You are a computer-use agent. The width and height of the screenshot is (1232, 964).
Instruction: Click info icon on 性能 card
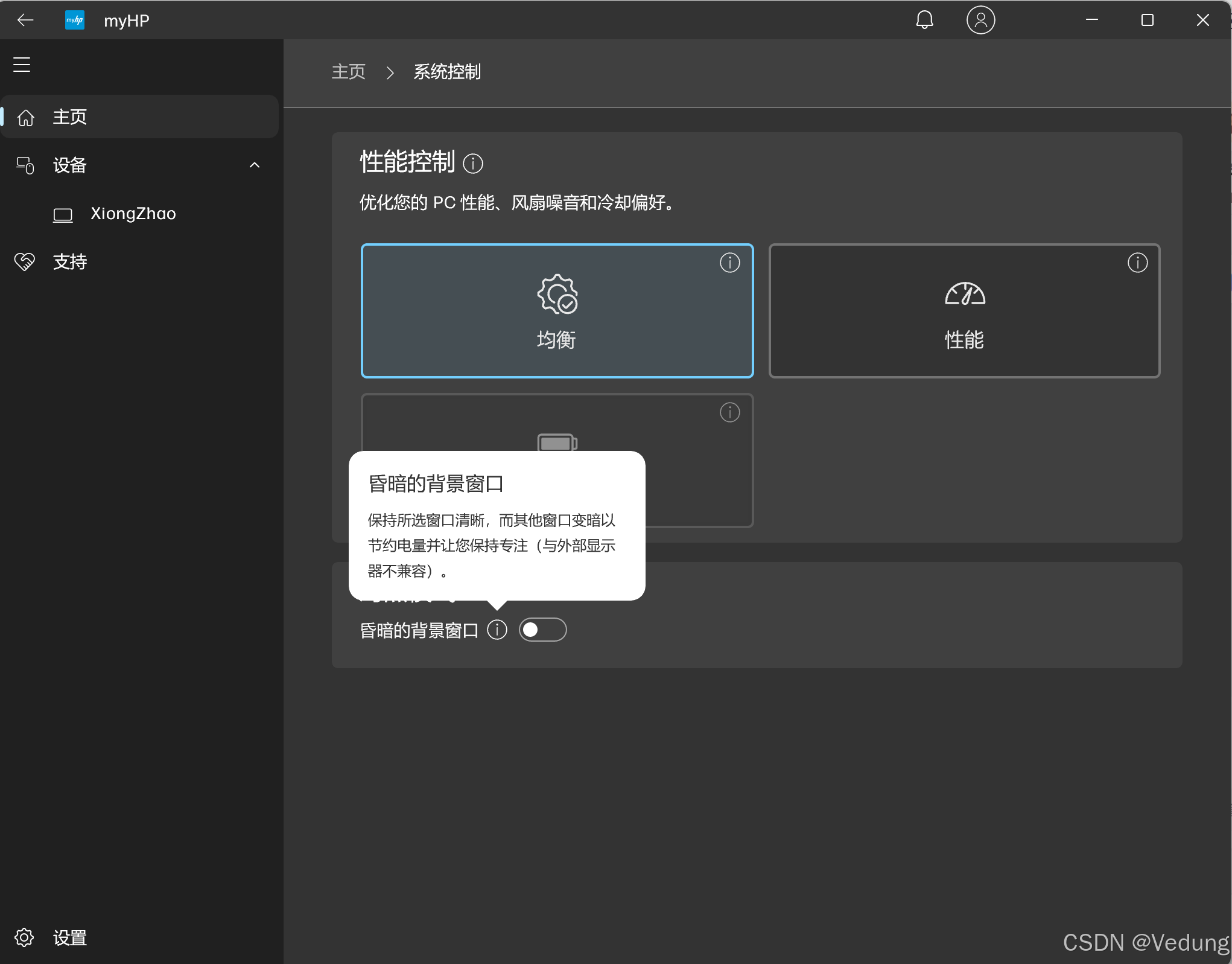click(1137, 263)
